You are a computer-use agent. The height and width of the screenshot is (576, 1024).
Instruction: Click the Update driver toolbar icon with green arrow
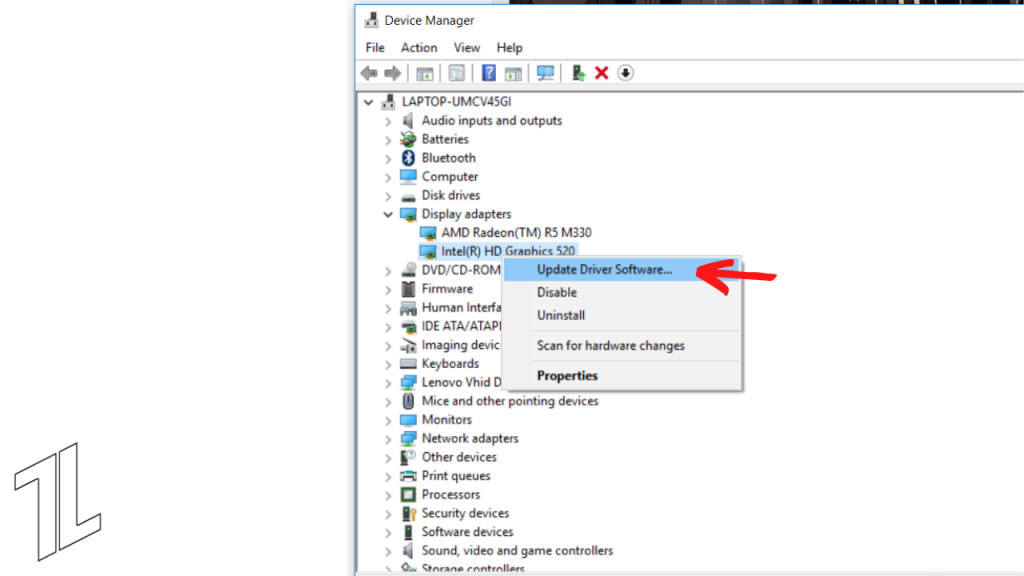(x=578, y=73)
